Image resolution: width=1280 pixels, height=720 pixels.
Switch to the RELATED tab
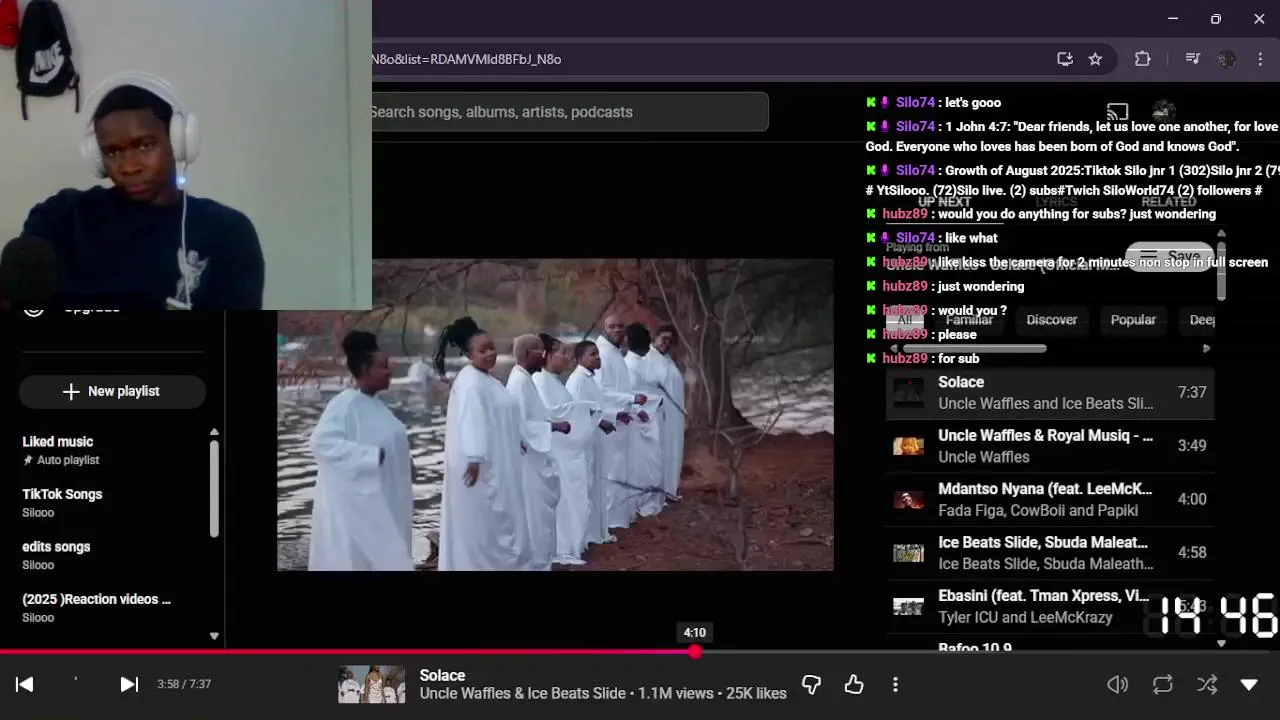[1169, 202]
